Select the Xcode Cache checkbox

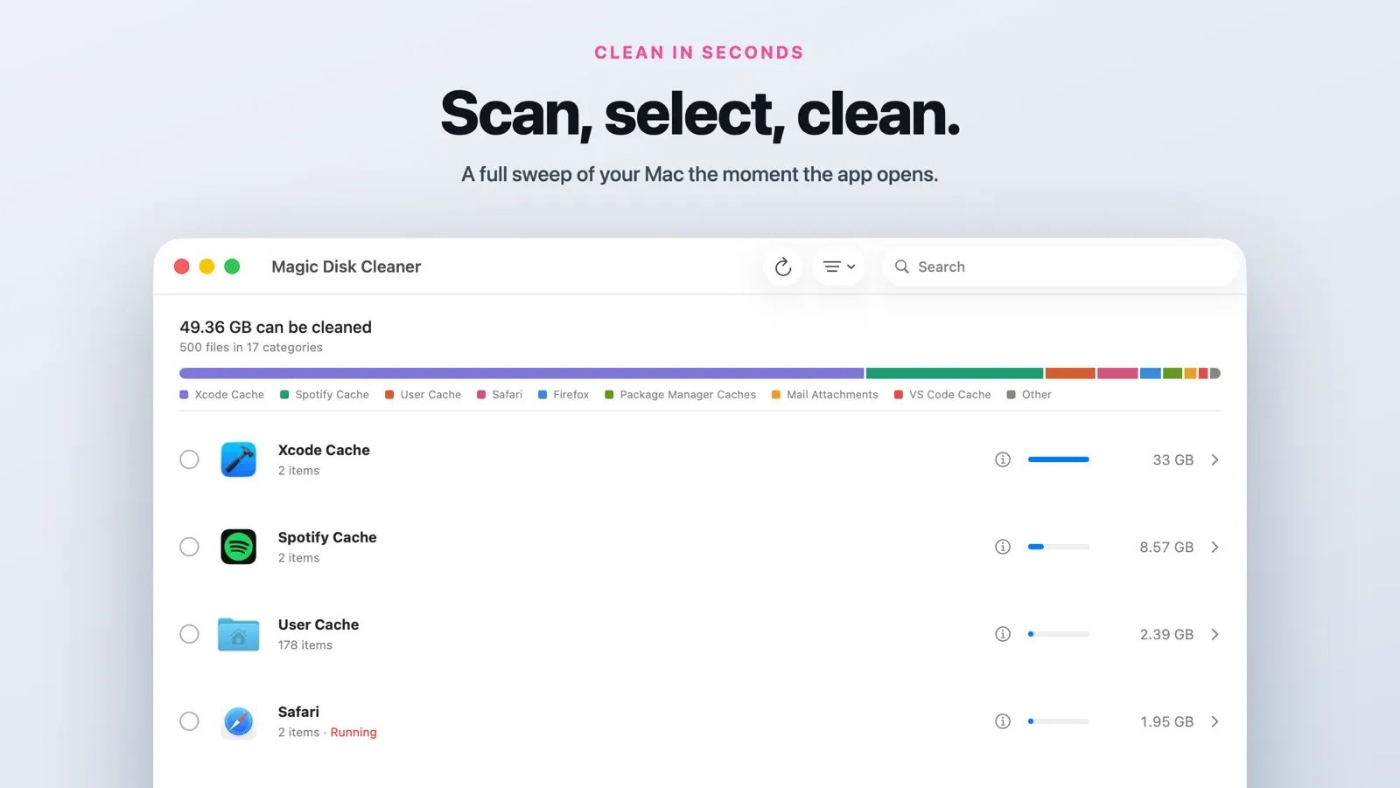tap(189, 460)
